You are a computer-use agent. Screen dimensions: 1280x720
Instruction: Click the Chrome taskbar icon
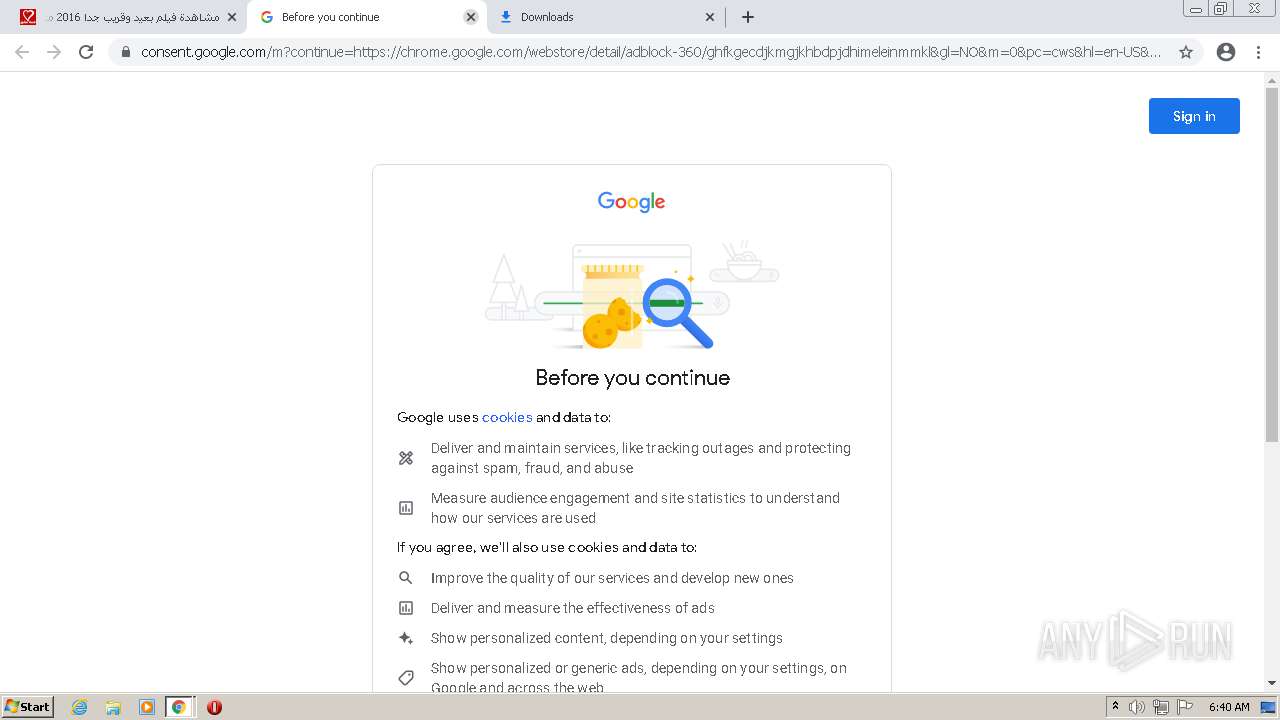[x=179, y=707]
